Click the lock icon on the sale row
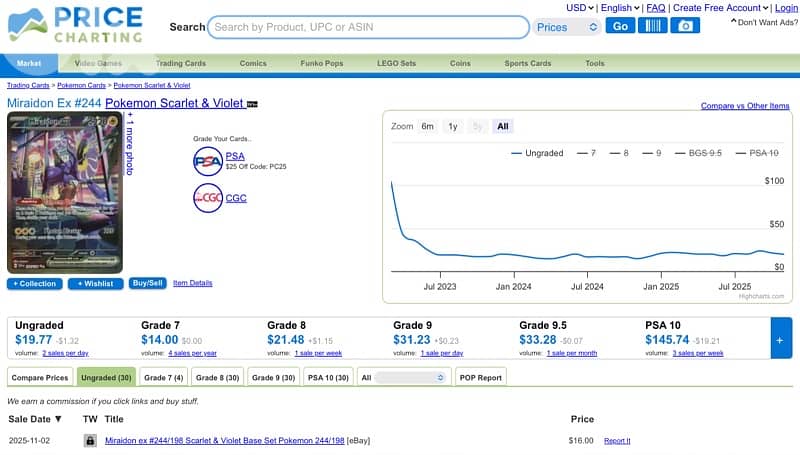The image size is (800, 455). click(89, 440)
